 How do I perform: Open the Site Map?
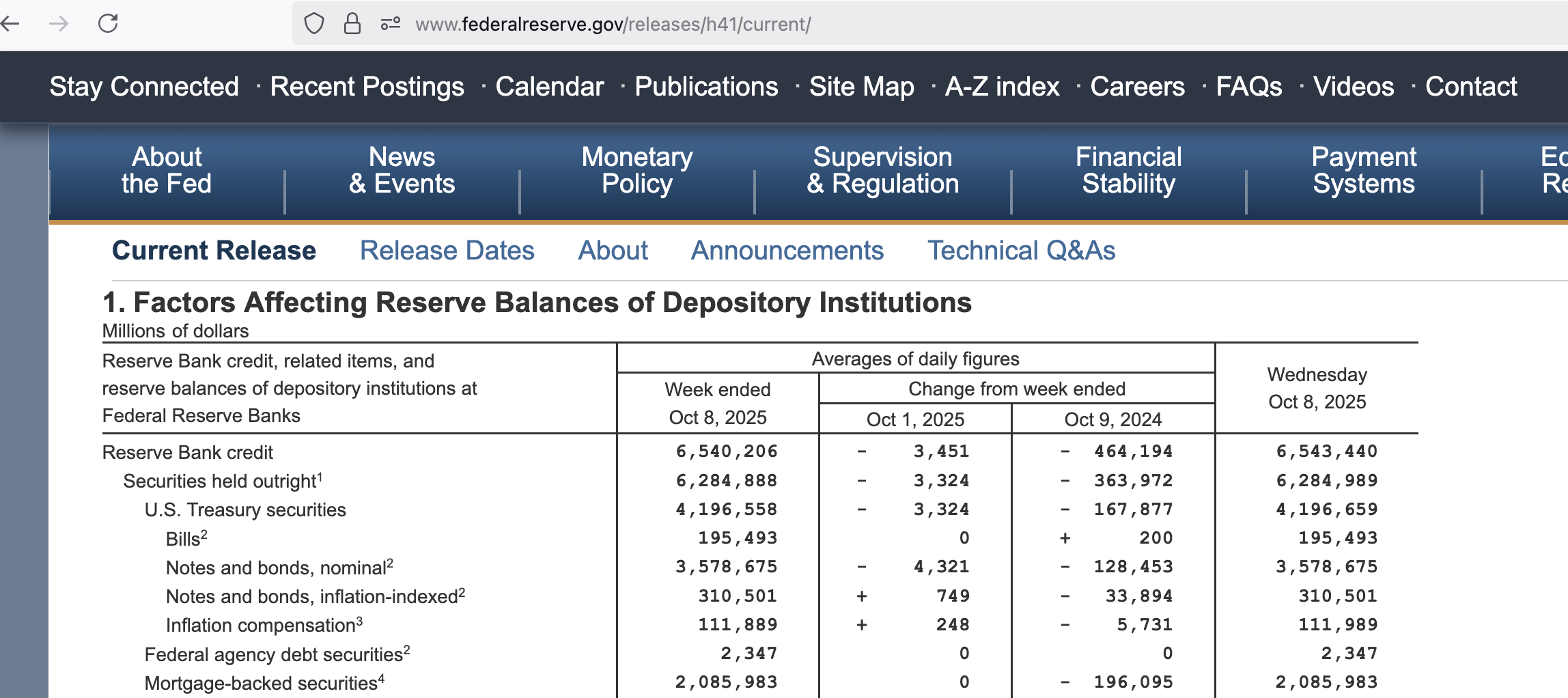[x=862, y=87]
